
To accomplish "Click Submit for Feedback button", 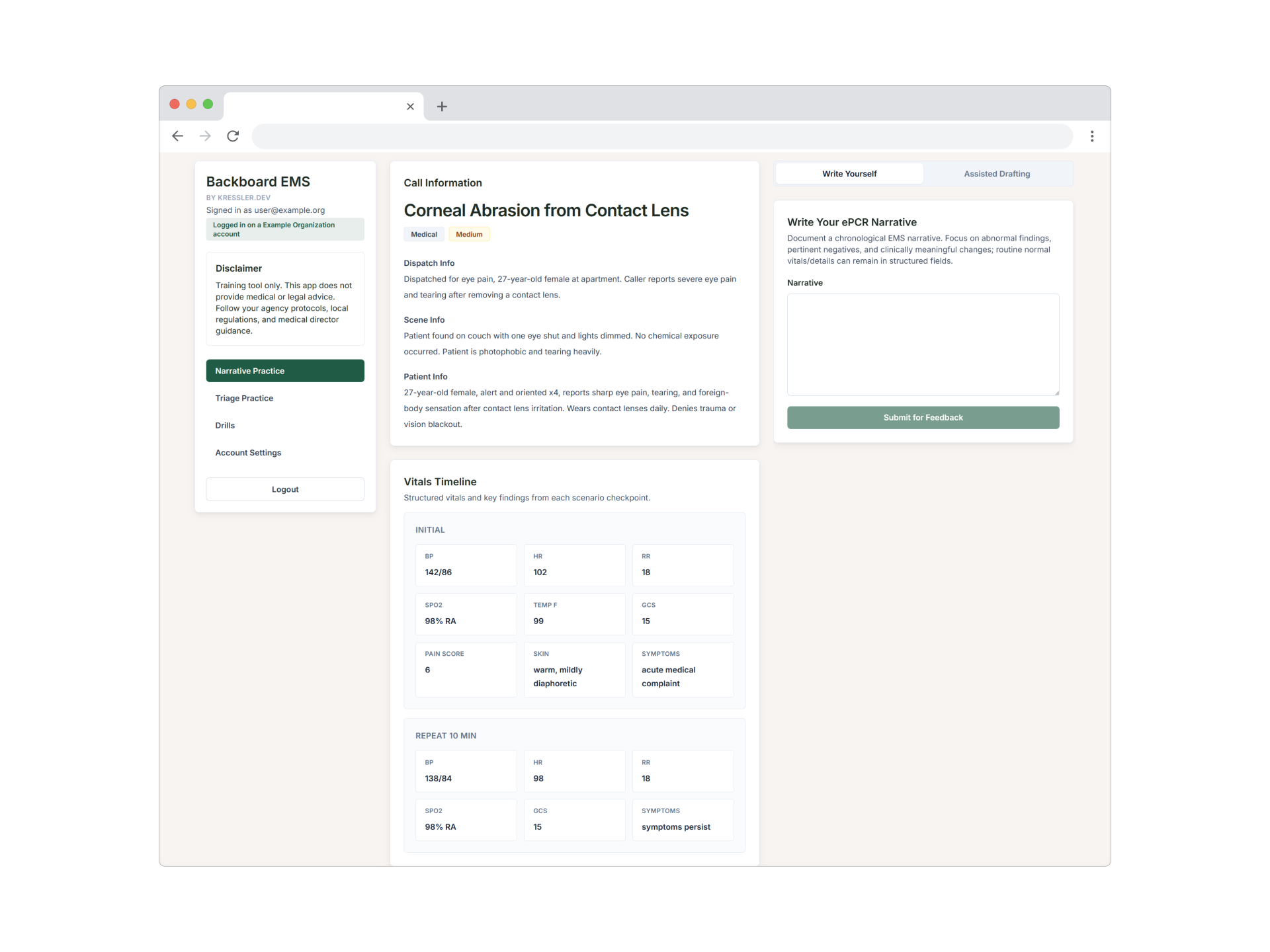I will pos(923,418).
